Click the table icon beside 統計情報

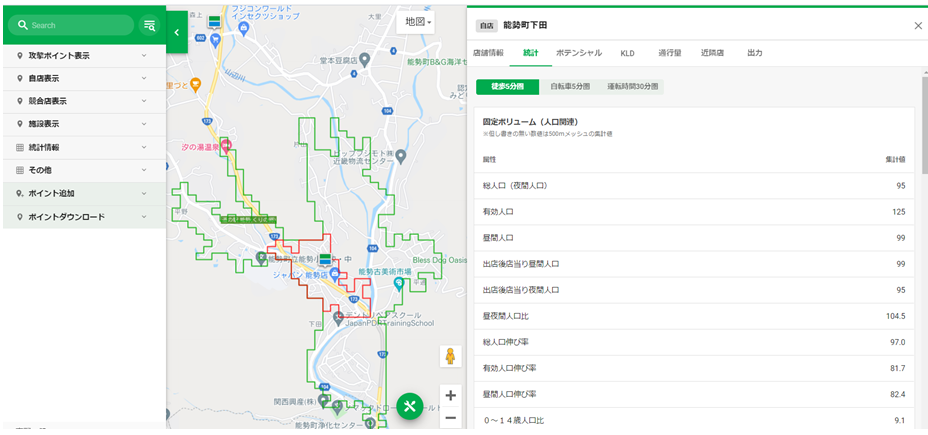[x=20, y=147]
